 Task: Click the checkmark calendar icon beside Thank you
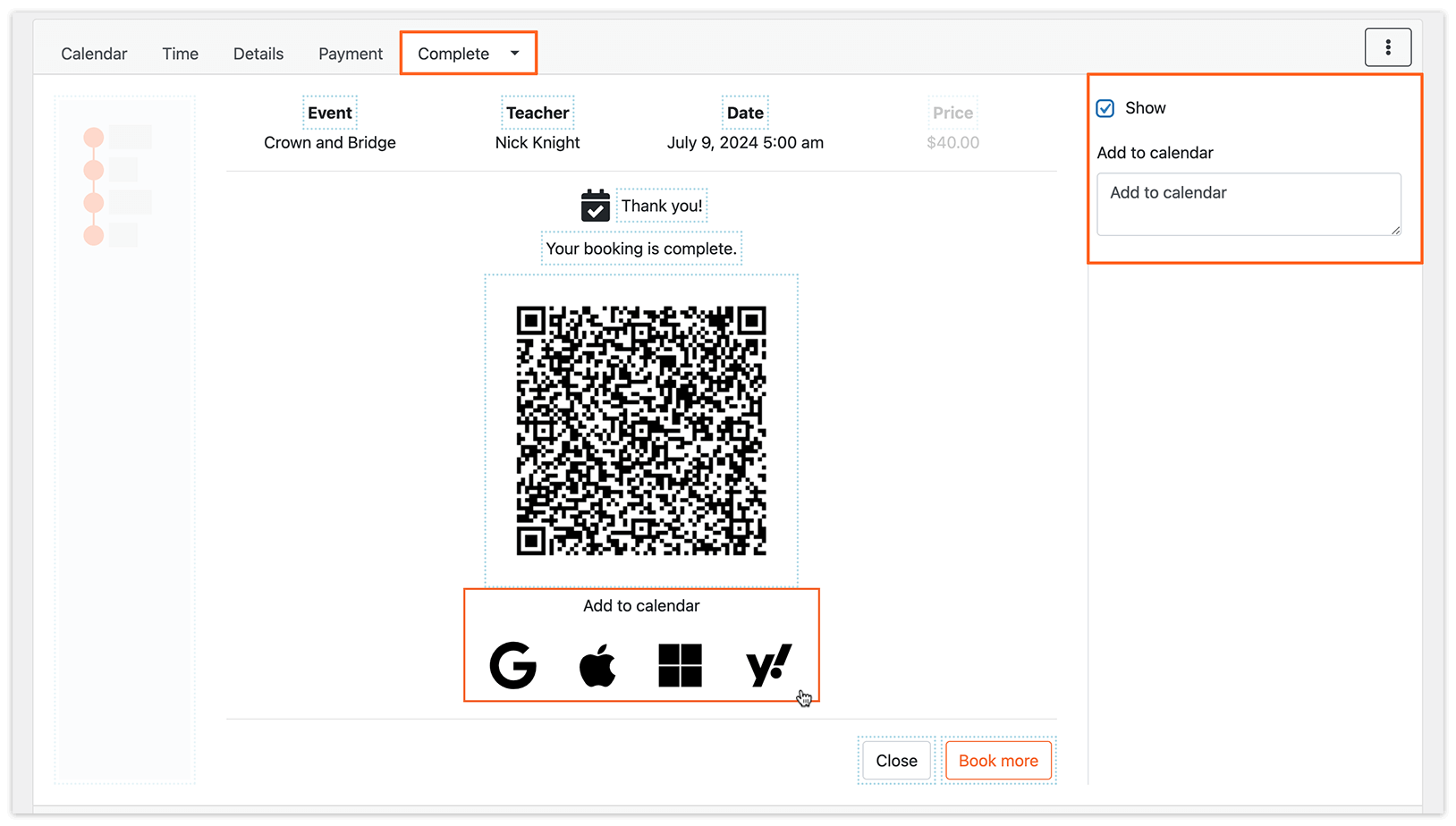[596, 205]
